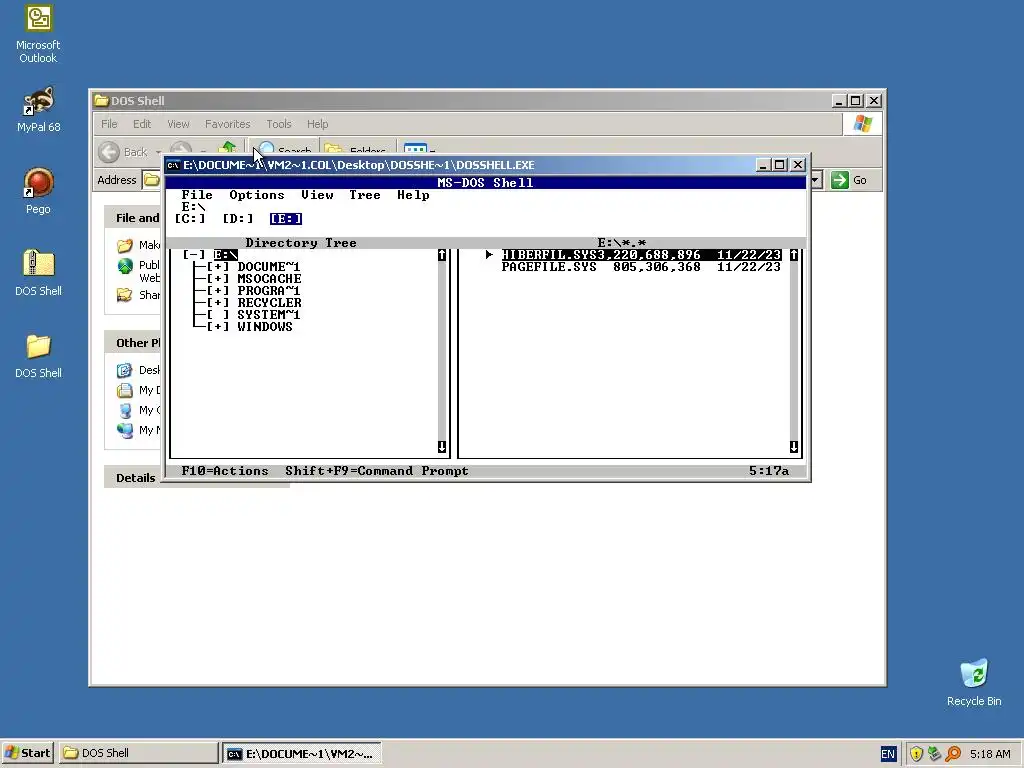Screen dimensions: 1024x768
Task: Select drive [E:] in MS-DOS Shell
Action: click(285, 219)
